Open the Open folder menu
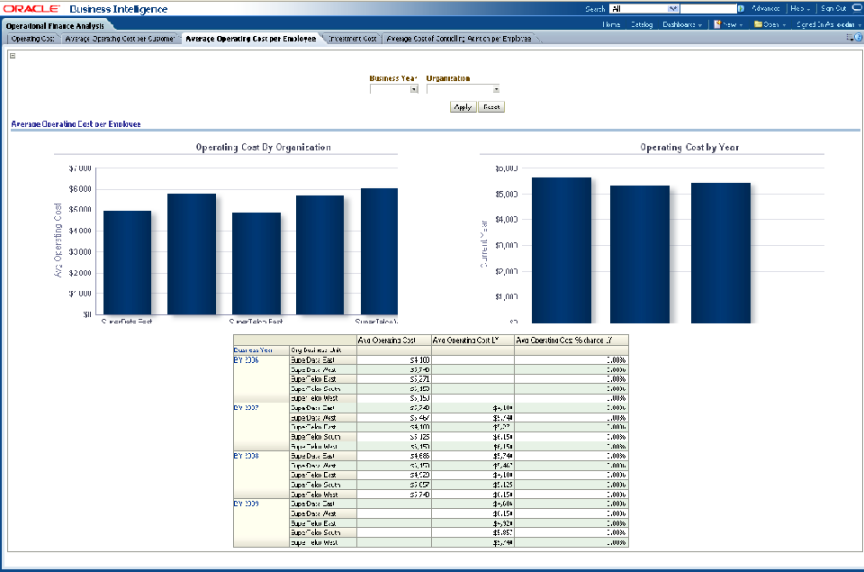This screenshot has width=864, height=572. [x=770, y=24]
